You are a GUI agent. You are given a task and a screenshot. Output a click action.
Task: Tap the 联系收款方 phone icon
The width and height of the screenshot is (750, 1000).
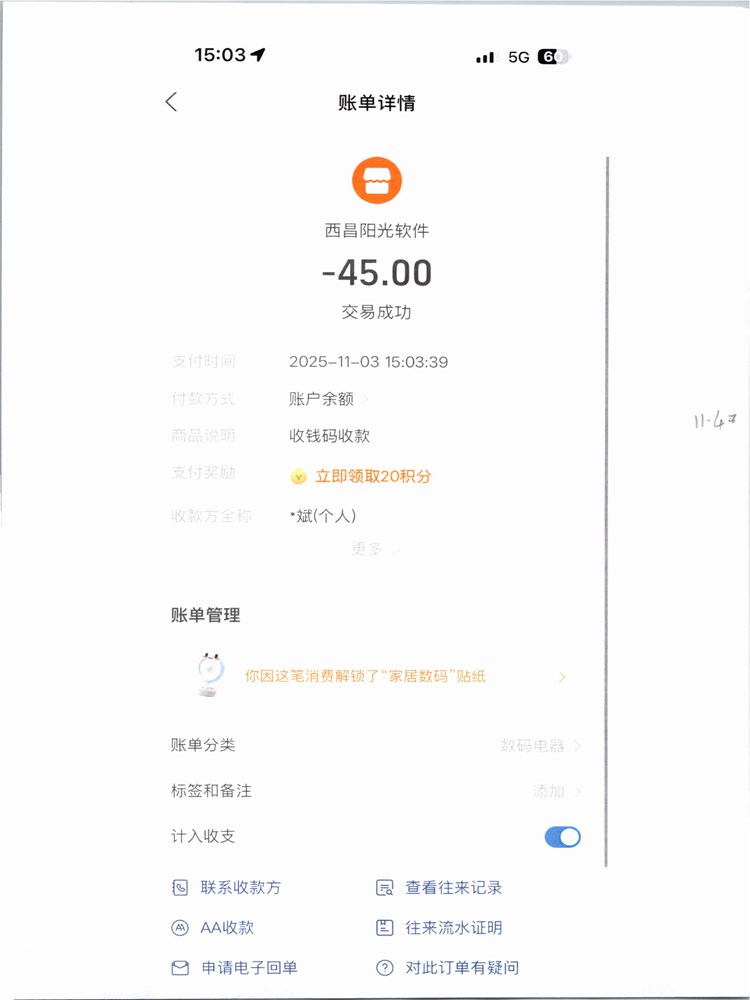tap(180, 888)
